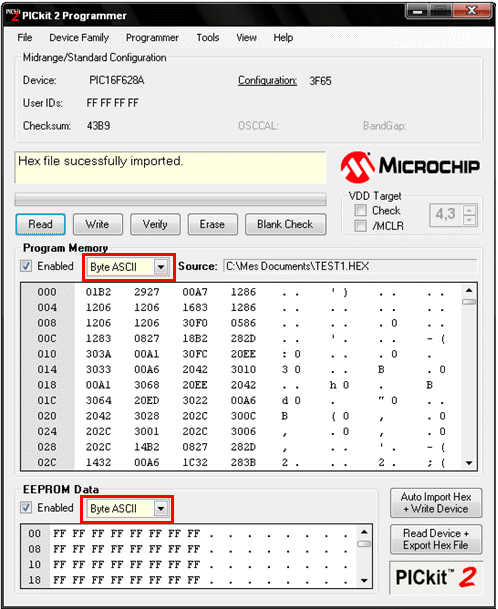Click device name PIC16F628A
This screenshot has height=609, width=498.
tap(117, 80)
